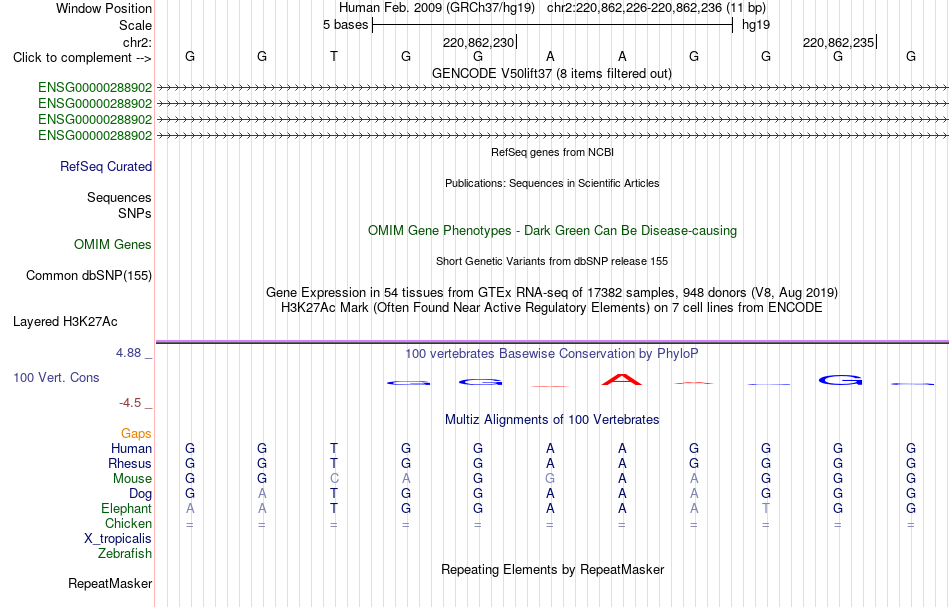The image size is (950, 607).
Task: Click the Rhesus species label
Action: (130, 463)
